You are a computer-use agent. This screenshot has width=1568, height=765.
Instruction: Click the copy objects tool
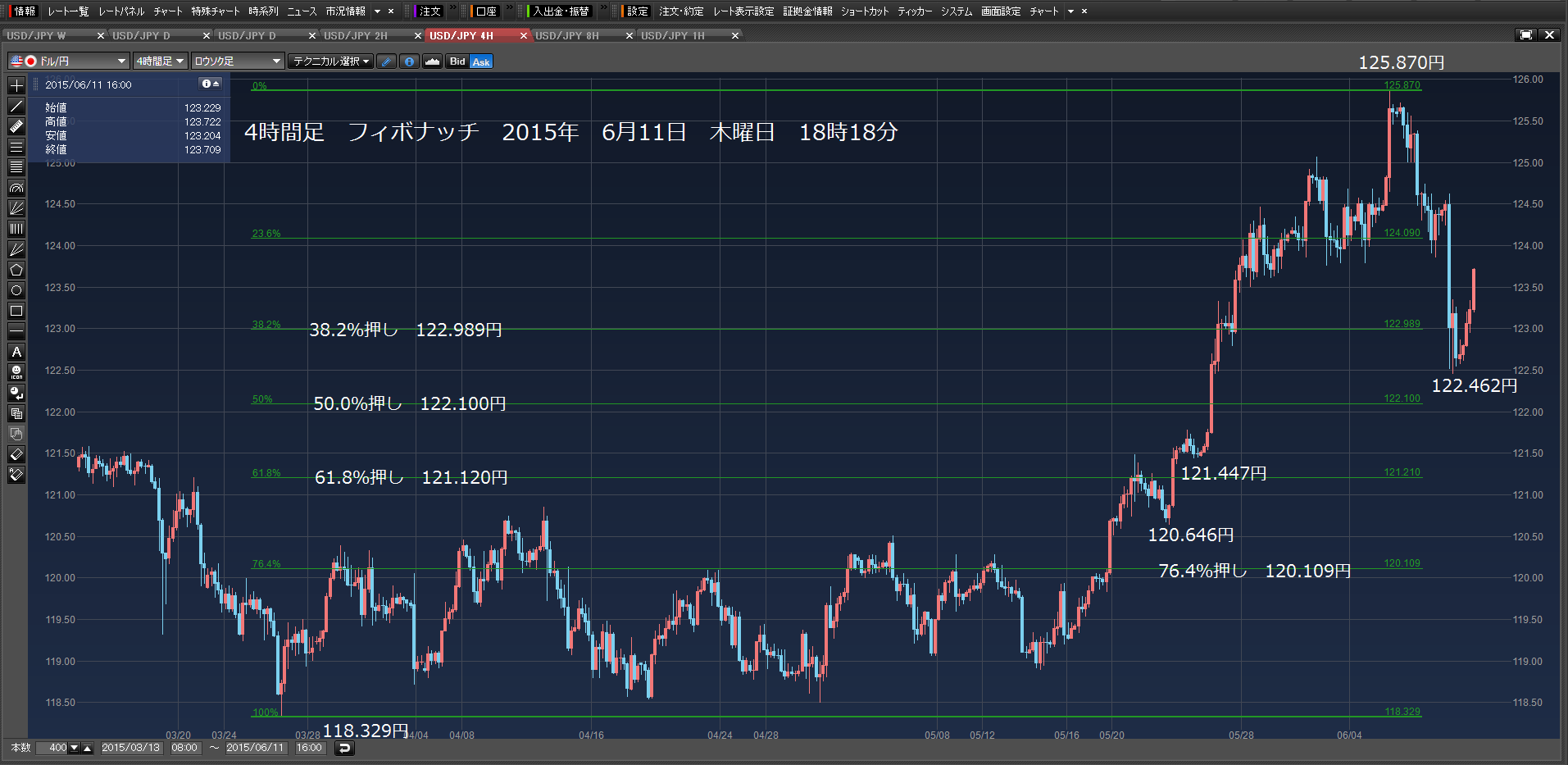pos(16,413)
